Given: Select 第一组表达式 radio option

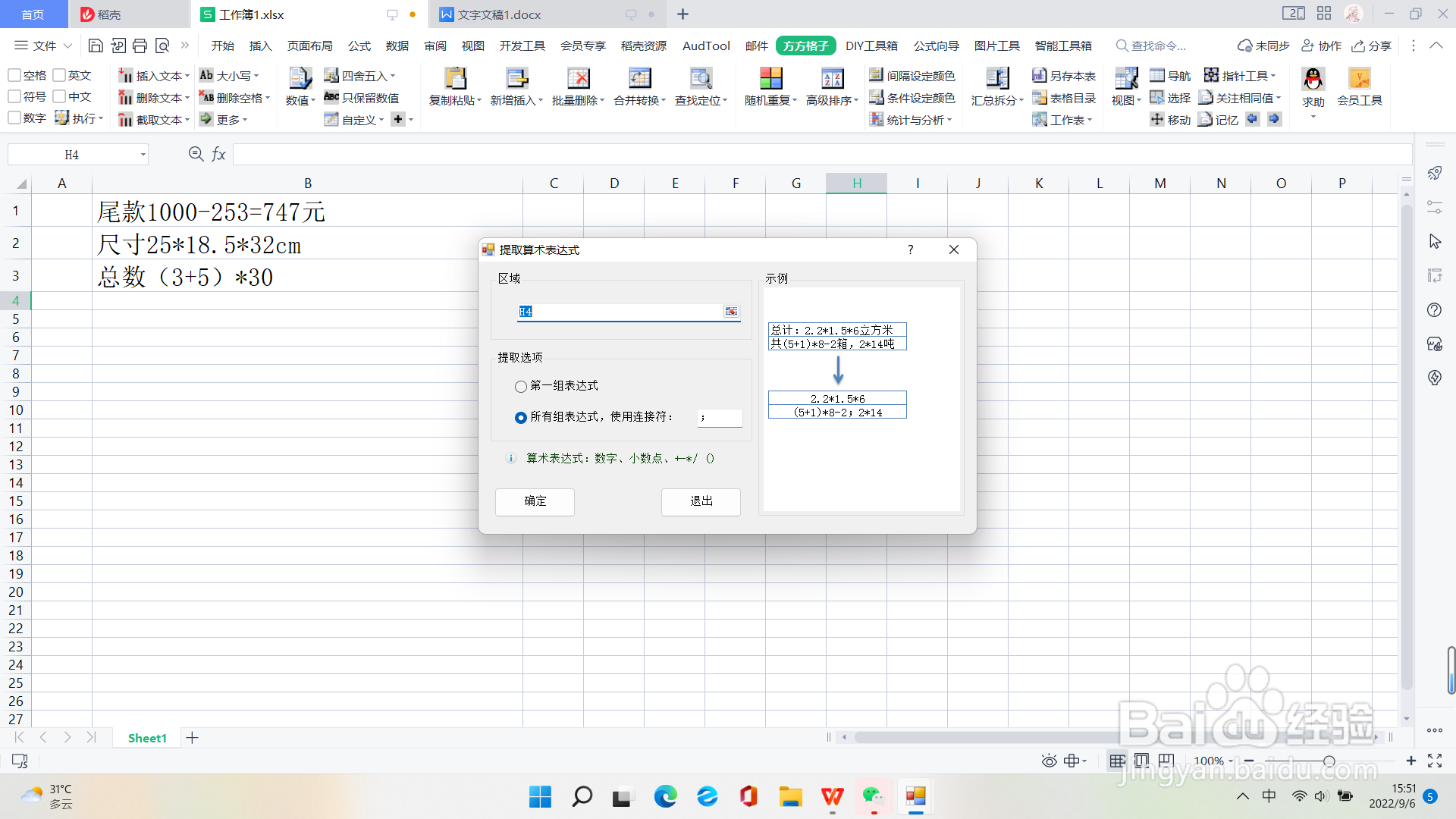Looking at the screenshot, I should click(x=521, y=387).
